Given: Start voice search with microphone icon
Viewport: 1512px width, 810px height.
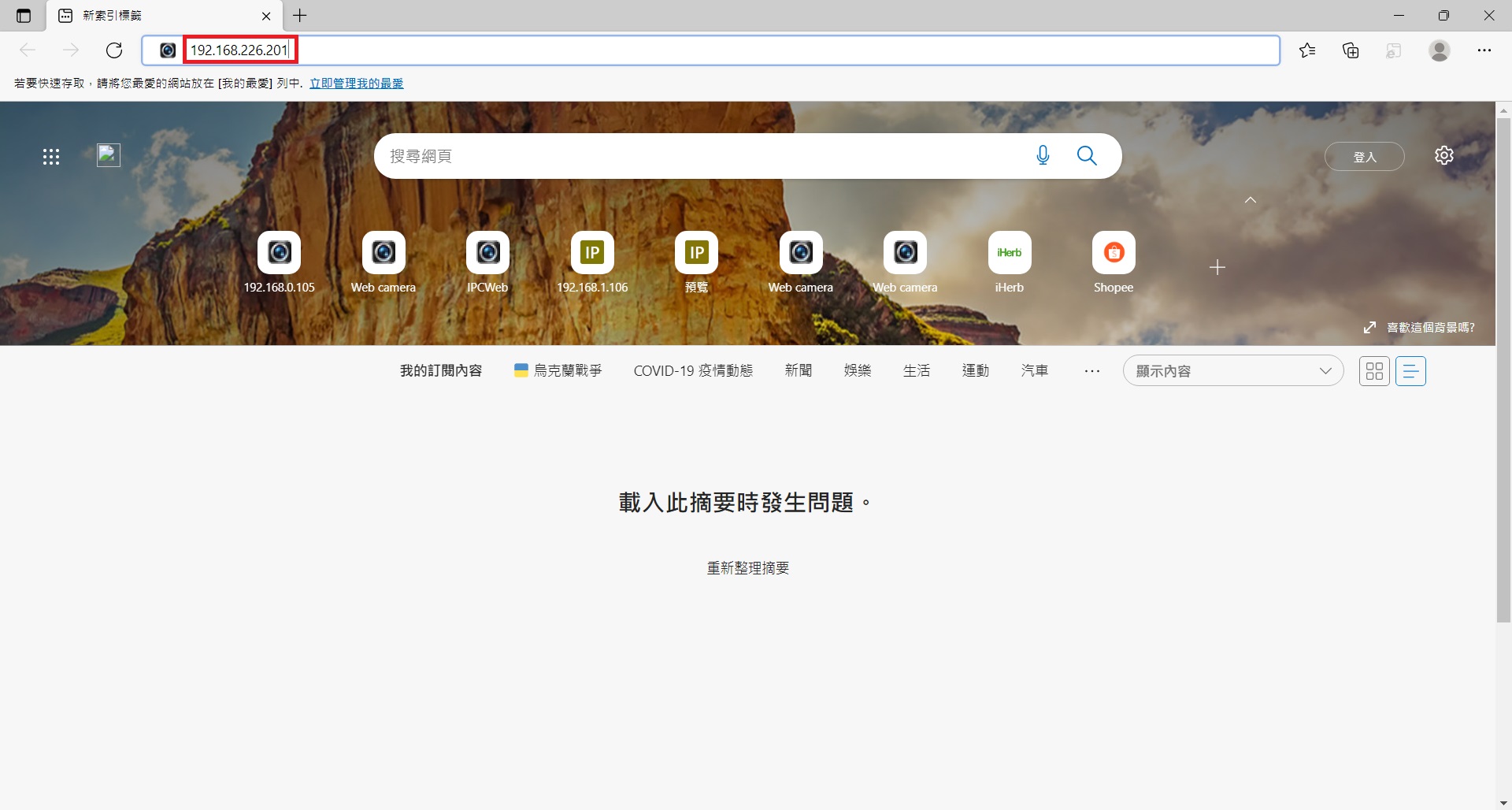Looking at the screenshot, I should coord(1043,156).
